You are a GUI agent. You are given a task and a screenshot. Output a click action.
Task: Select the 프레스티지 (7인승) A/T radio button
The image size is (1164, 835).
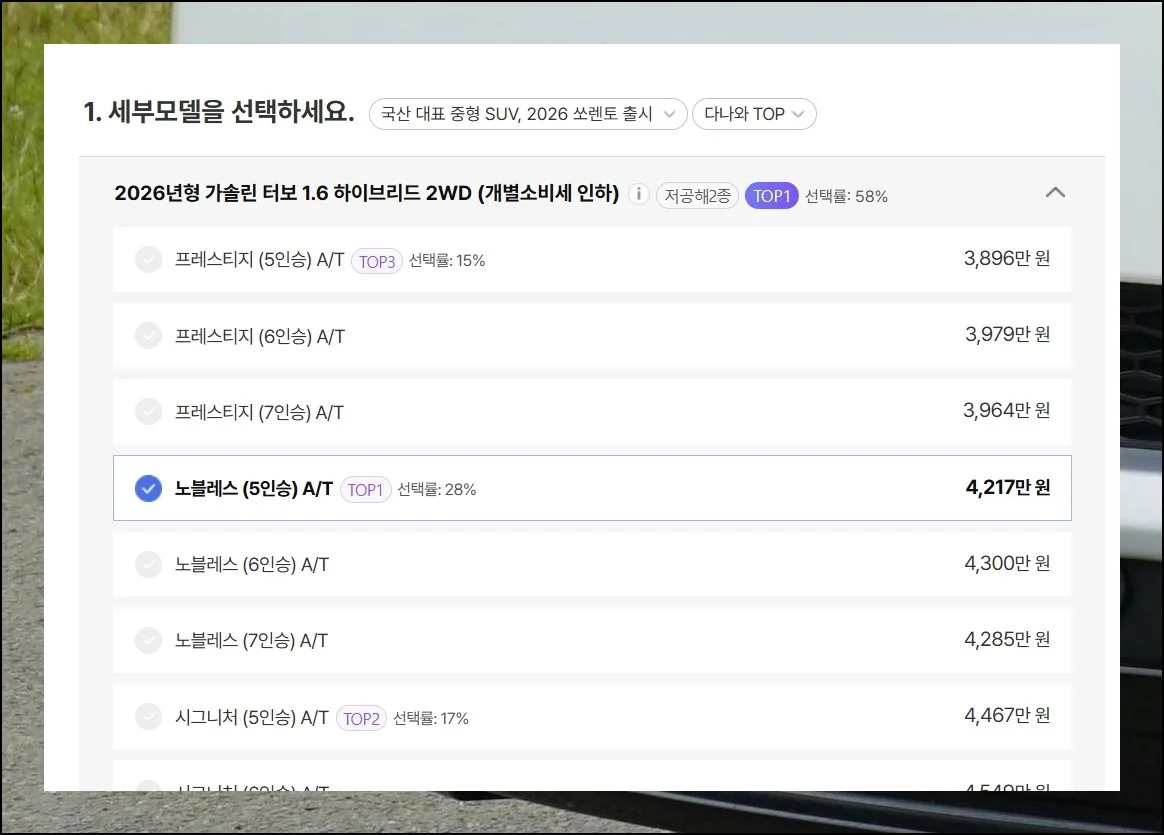click(x=148, y=412)
